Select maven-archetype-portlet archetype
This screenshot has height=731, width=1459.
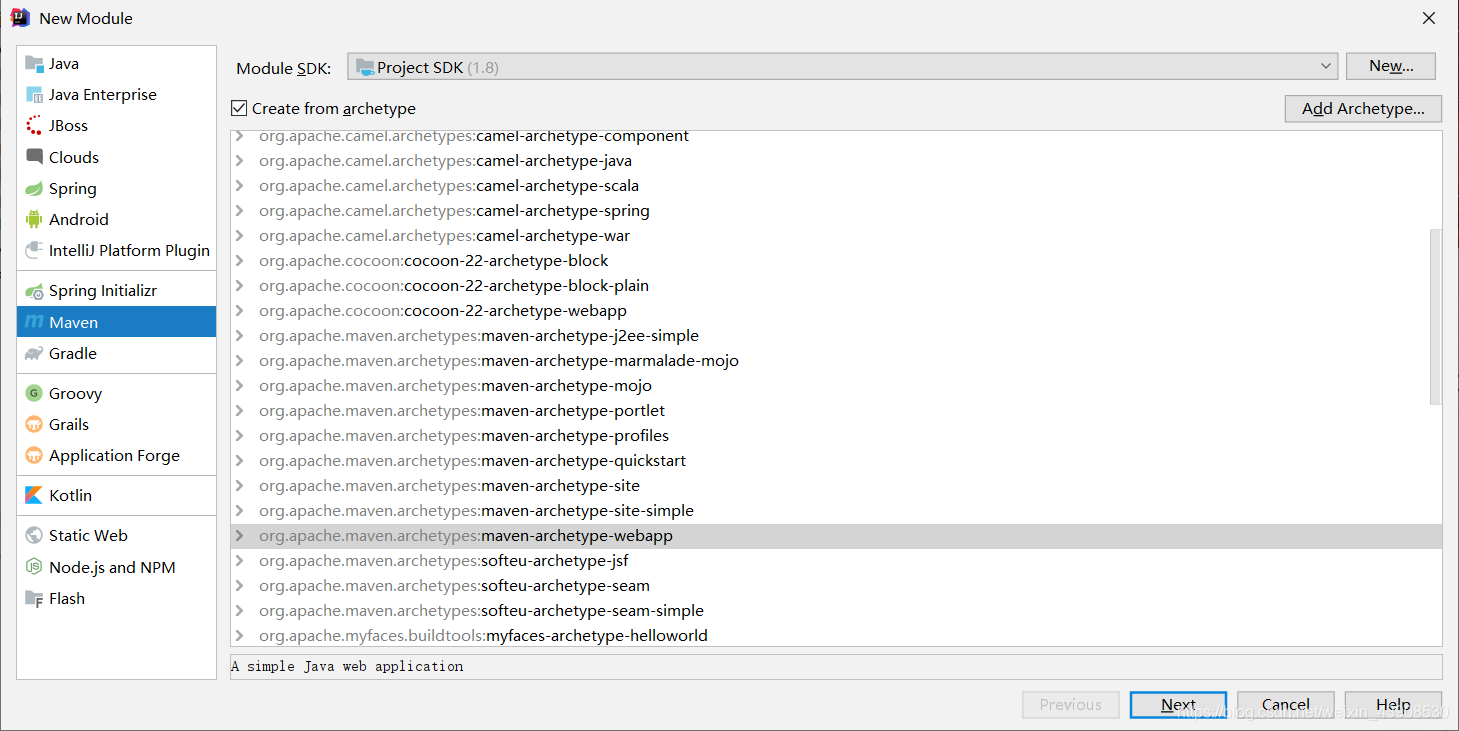click(836, 411)
